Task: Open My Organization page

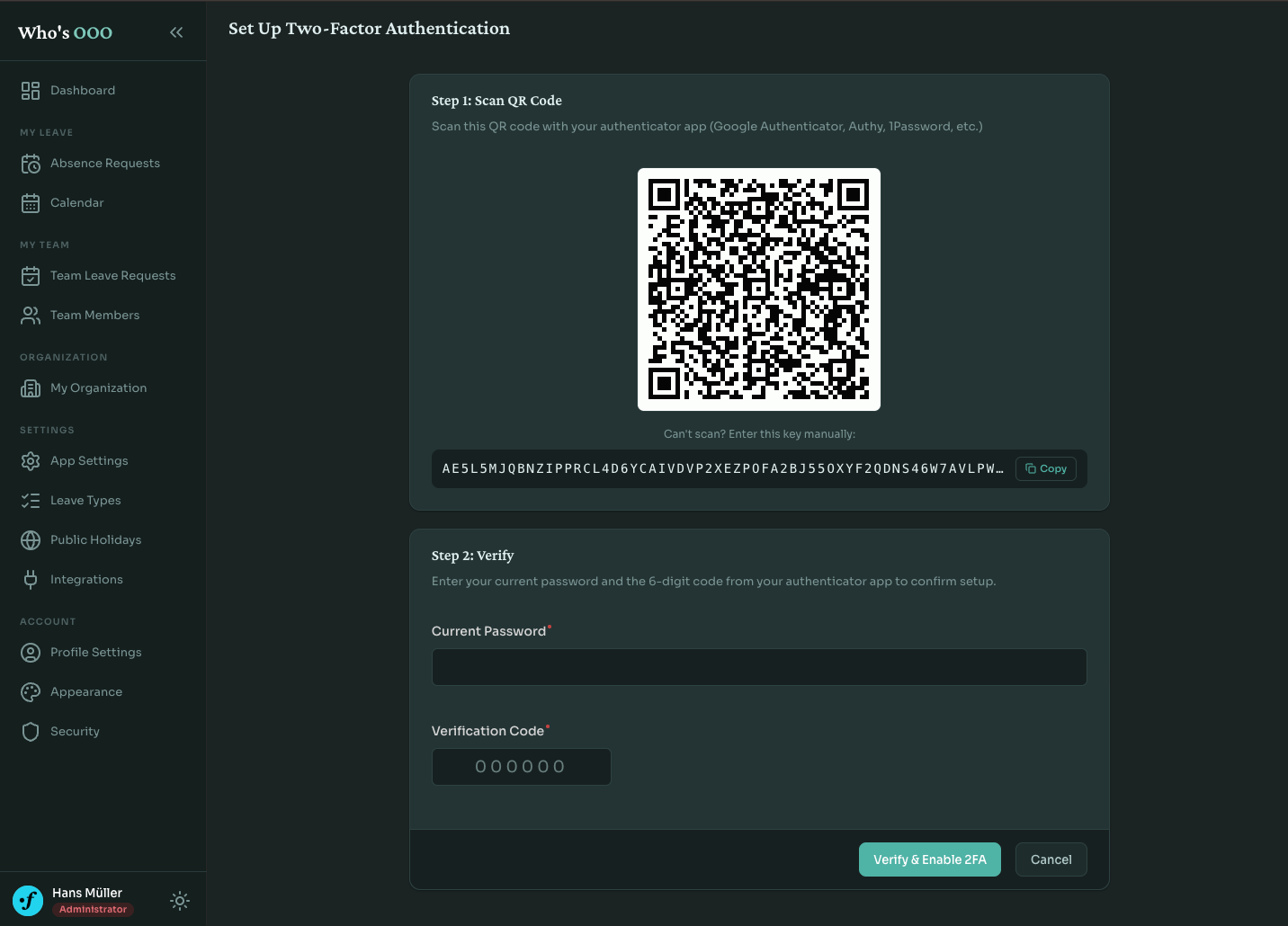Action: (x=99, y=388)
